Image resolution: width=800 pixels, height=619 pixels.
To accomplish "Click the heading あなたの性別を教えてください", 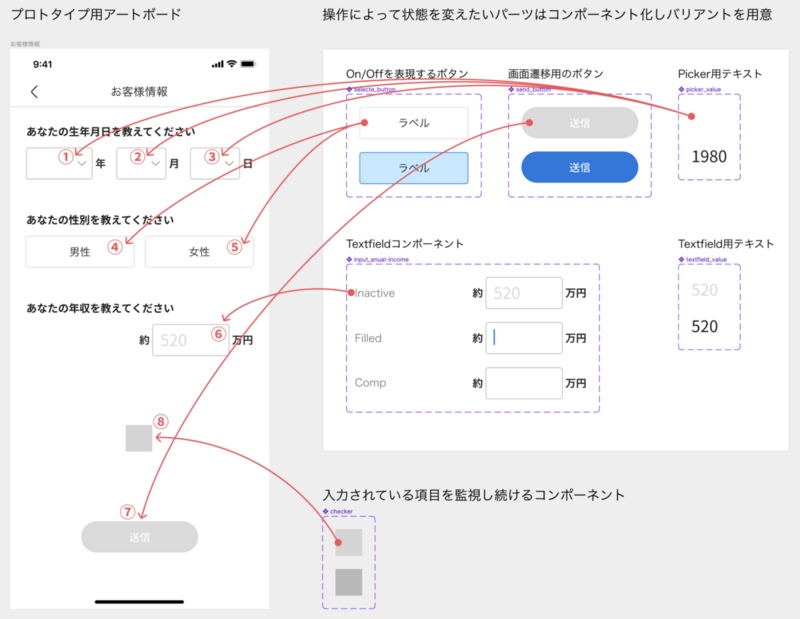I will pos(100,220).
